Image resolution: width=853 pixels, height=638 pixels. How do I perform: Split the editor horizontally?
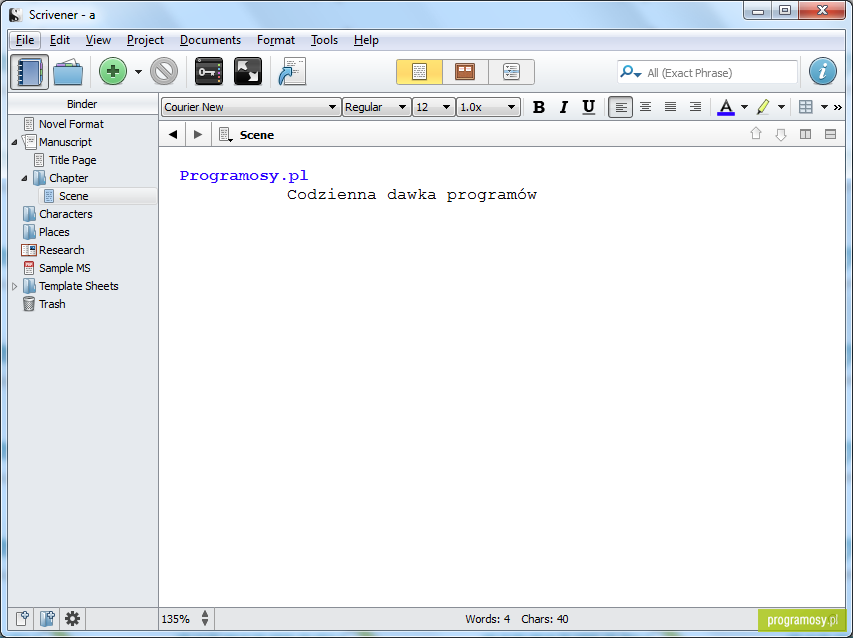(830, 134)
